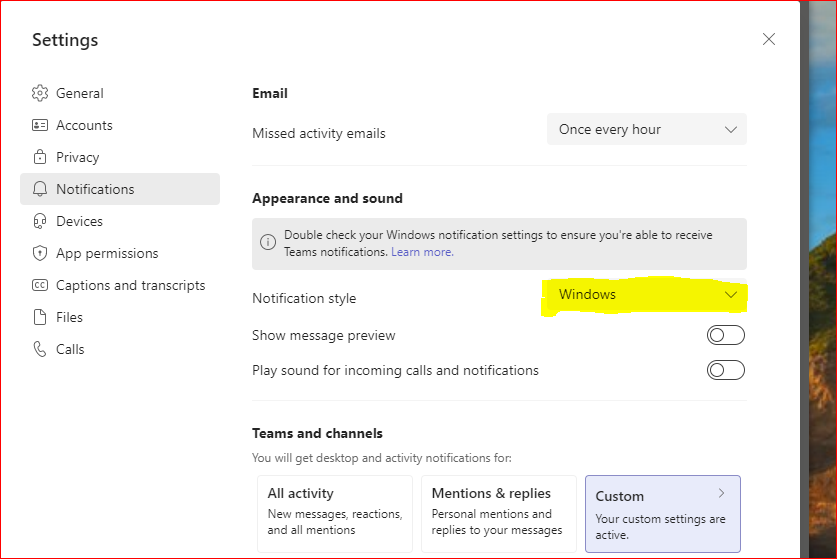Click the Missed activity emails label

319,133
